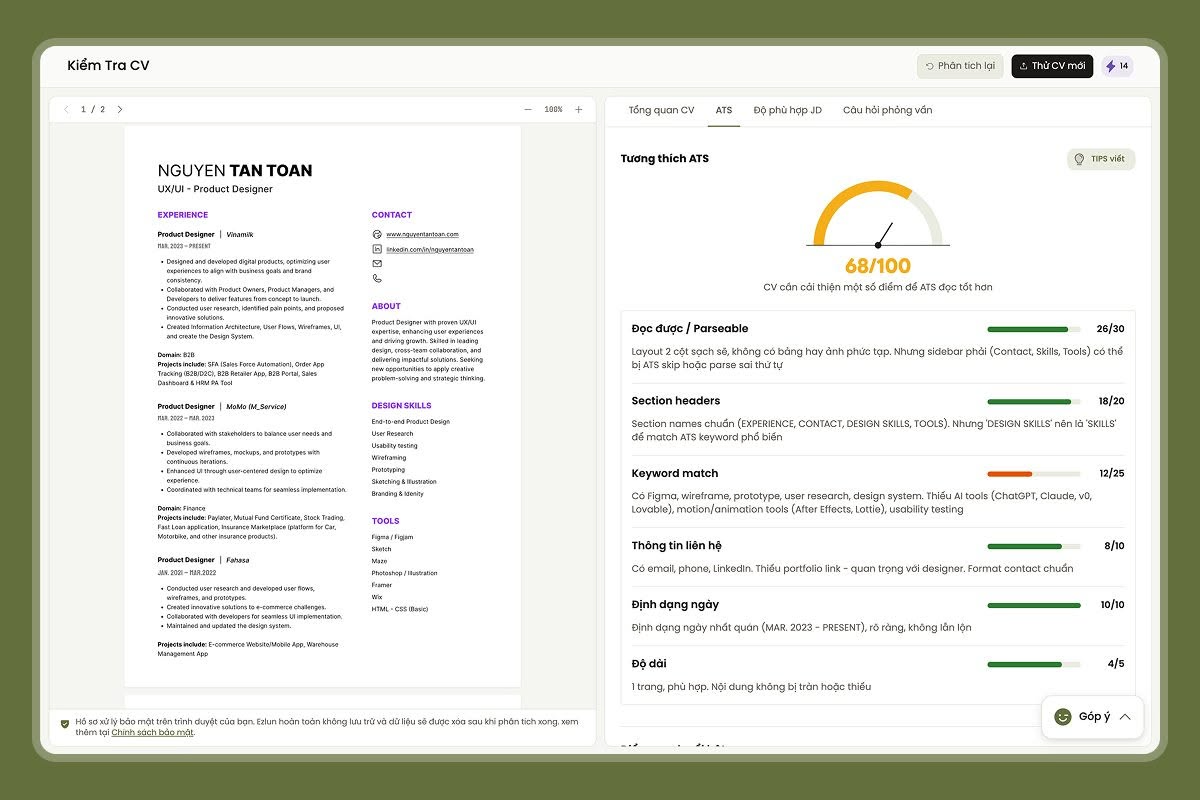Image resolution: width=1200 pixels, height=800 pixels.
Task: Click the 8/10 score value
Action: 1114,546
